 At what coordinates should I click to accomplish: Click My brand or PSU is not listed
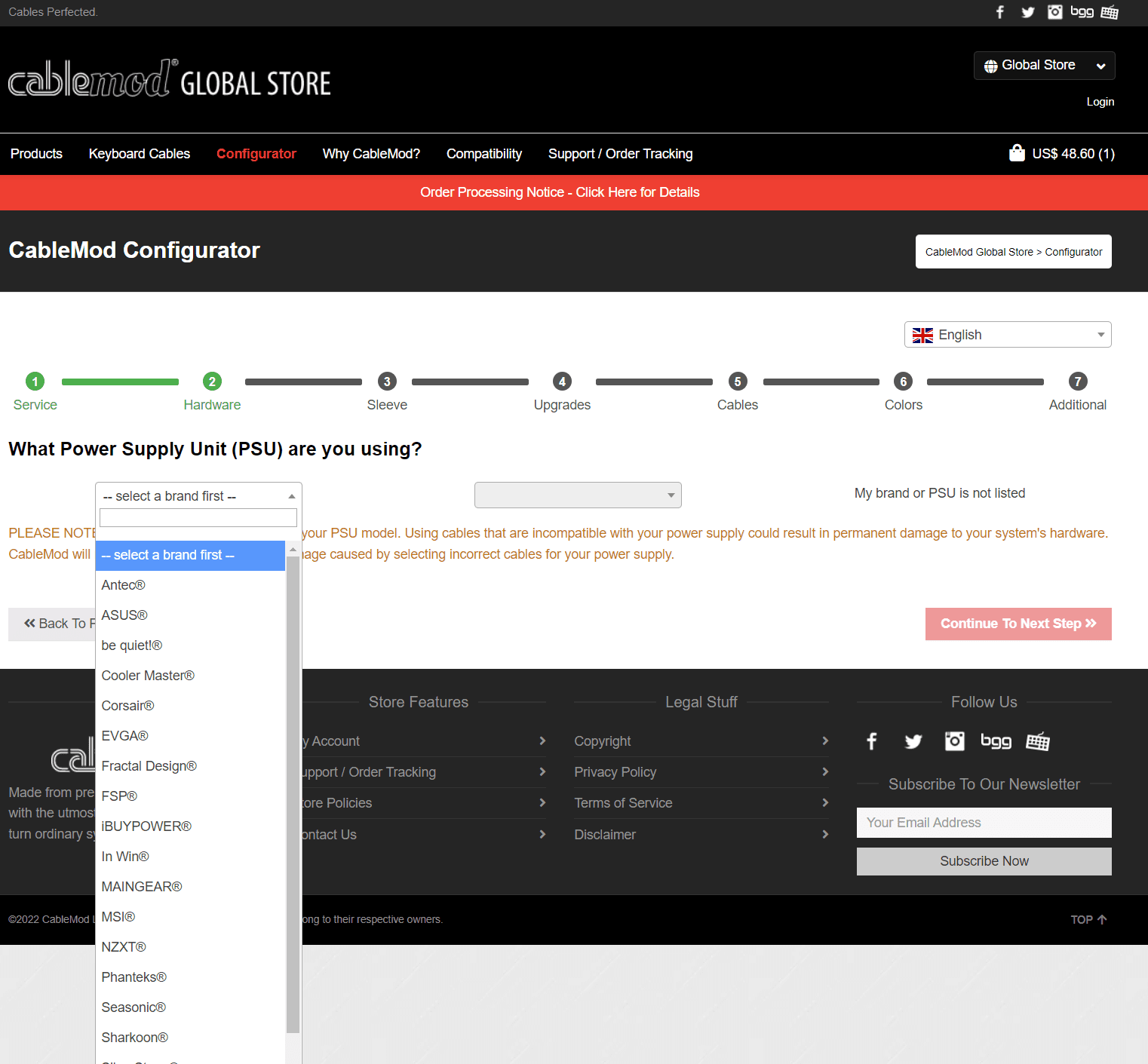940,493
